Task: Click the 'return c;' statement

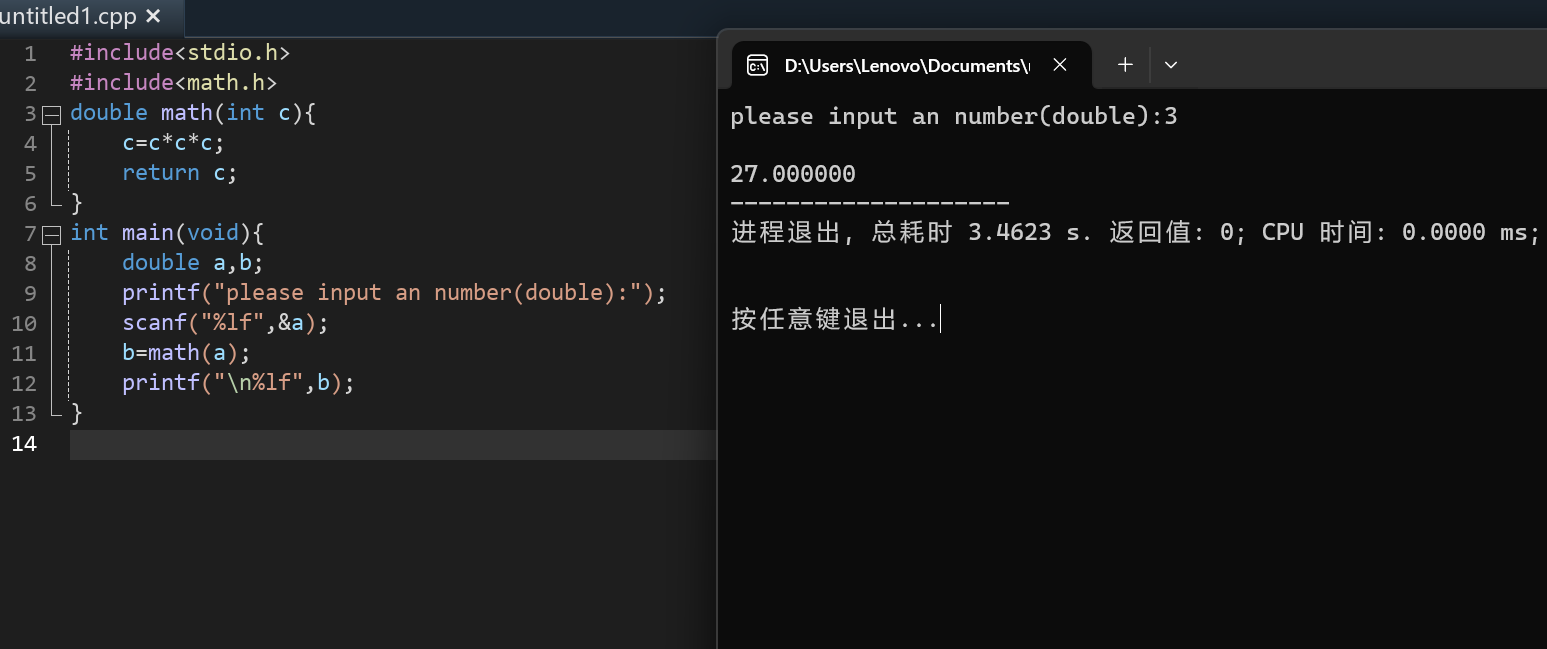Action: tap(180, 173)
